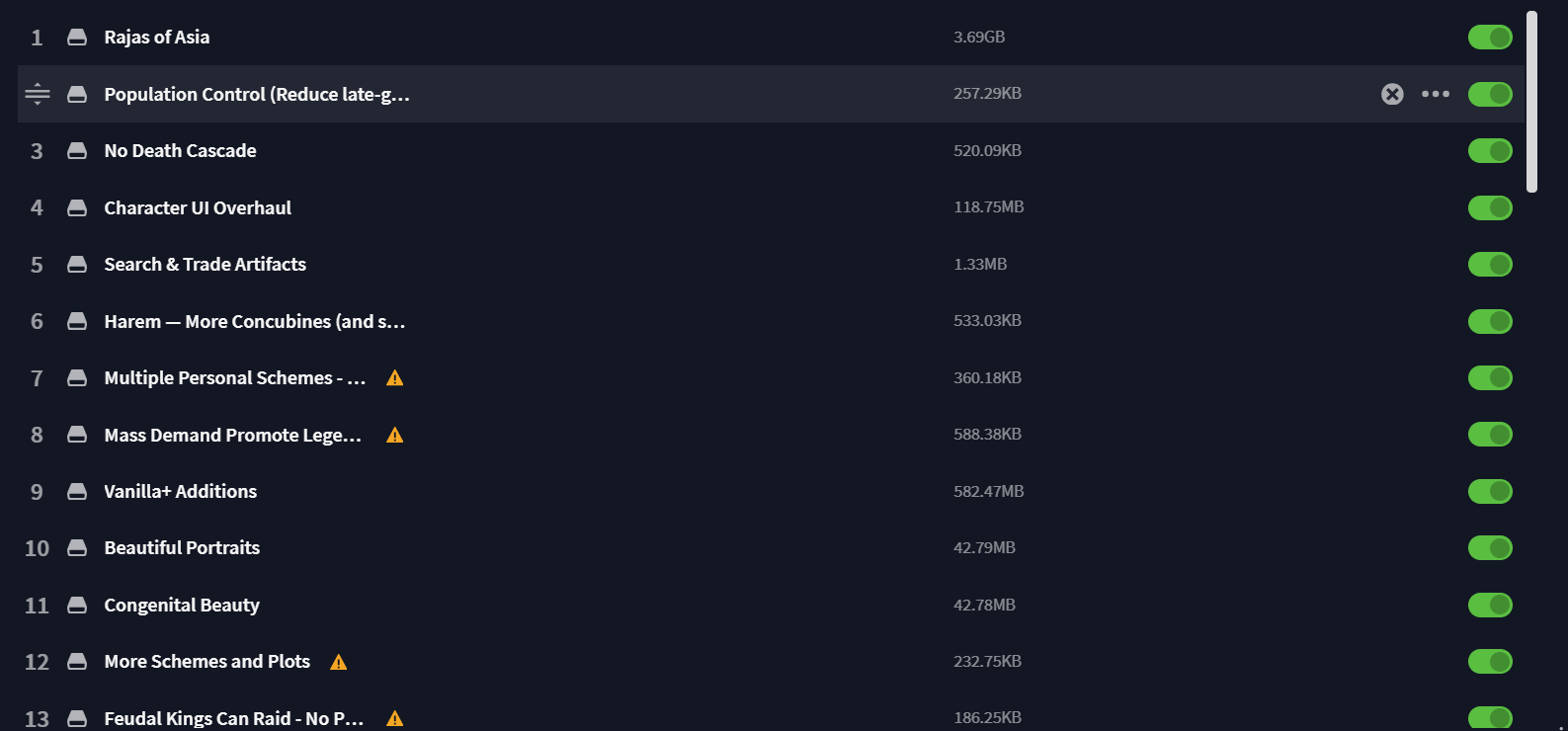Image resolution: width=1568 pixels, height=731 pixels.
Task: Click warning icon beside Mass Demand Promote Legends
Action: 395,435
